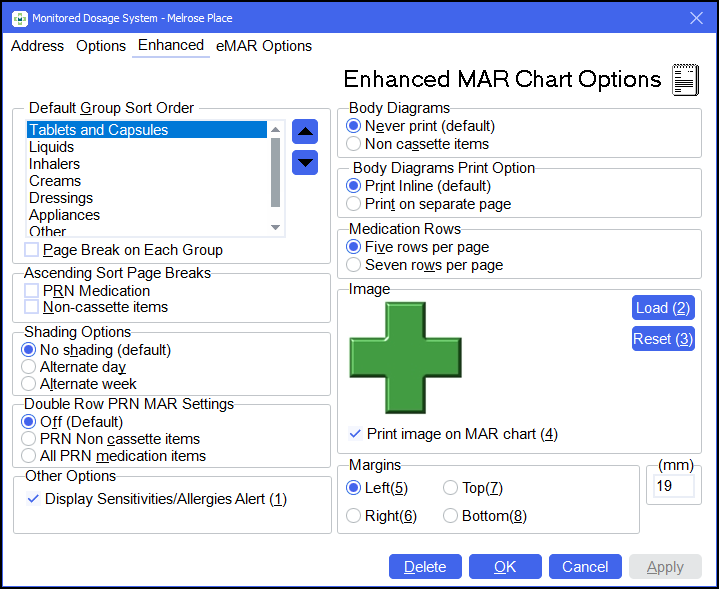Enable Page Break on Each Group
Viewport: 719px width, 589px height.
tap(33, 250)
